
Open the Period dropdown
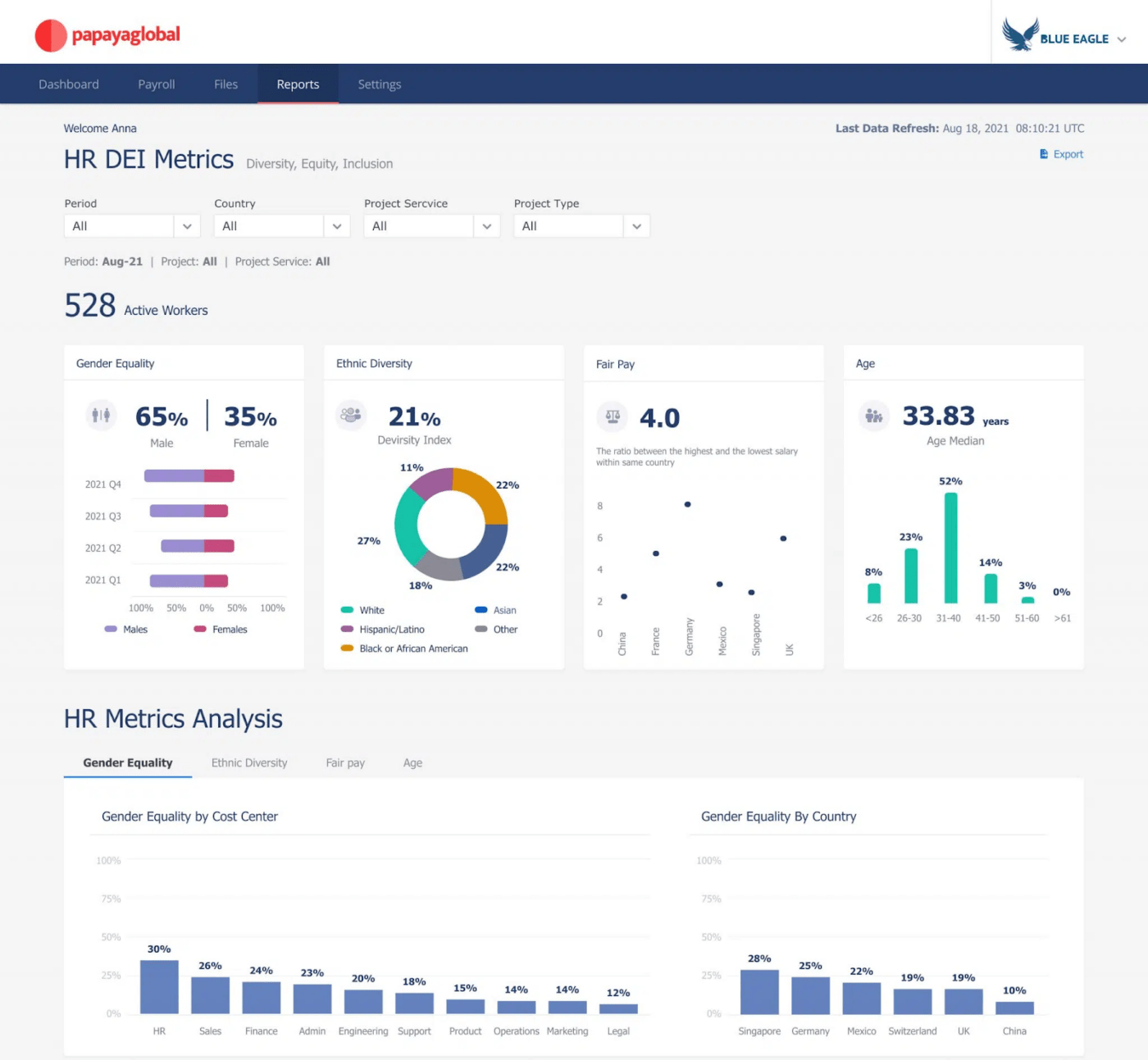132,226
